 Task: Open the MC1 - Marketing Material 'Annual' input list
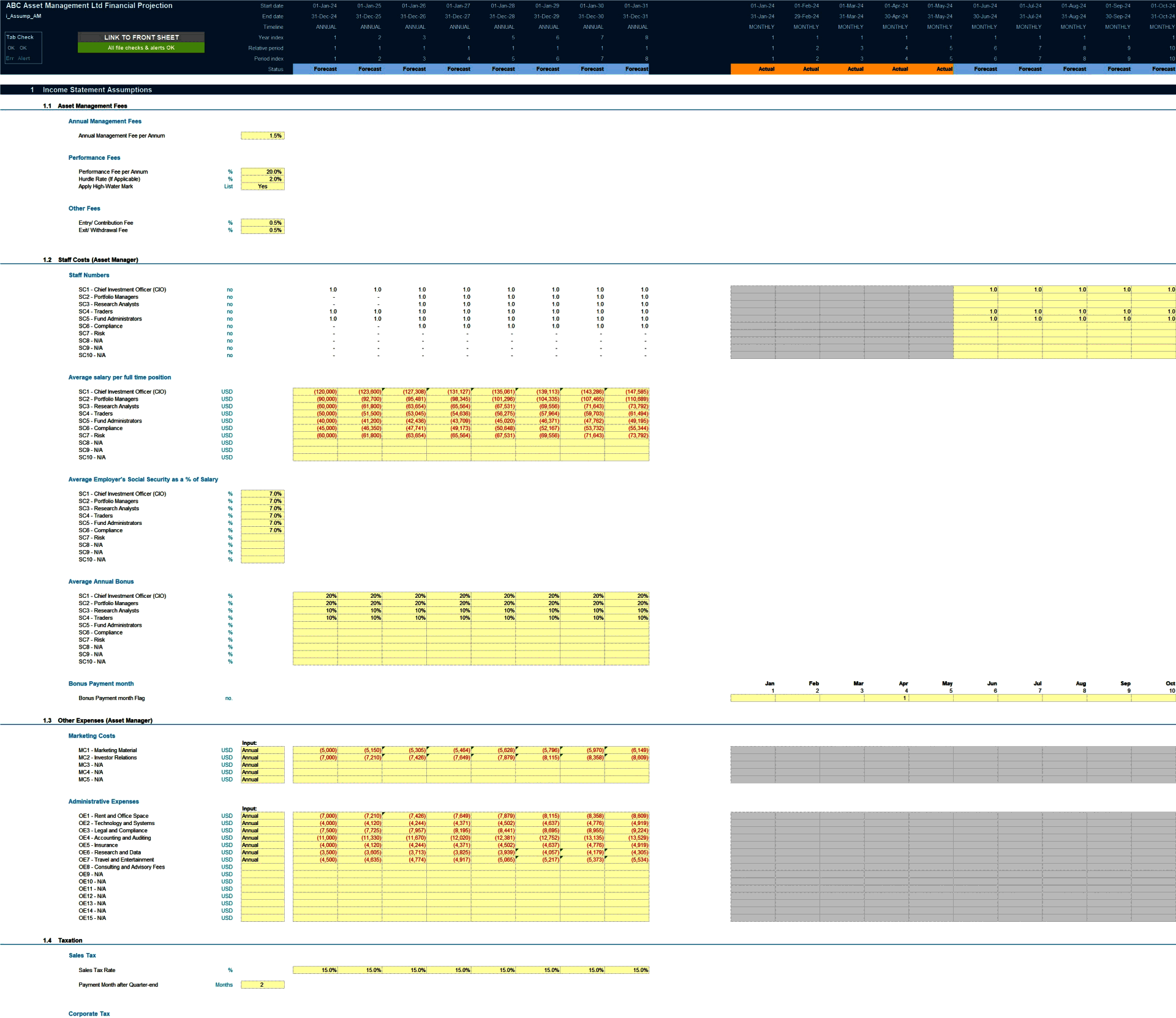pyautogui.click(x=263, y=750)
